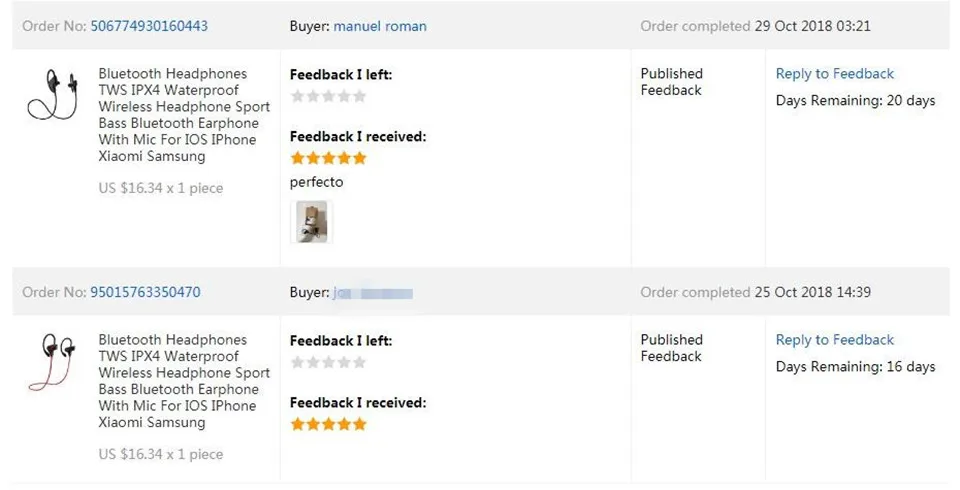Click Reply to Feedback for the 25 Oct order
Viewport: 960px width, 490px height.
[x=834, y=340]
